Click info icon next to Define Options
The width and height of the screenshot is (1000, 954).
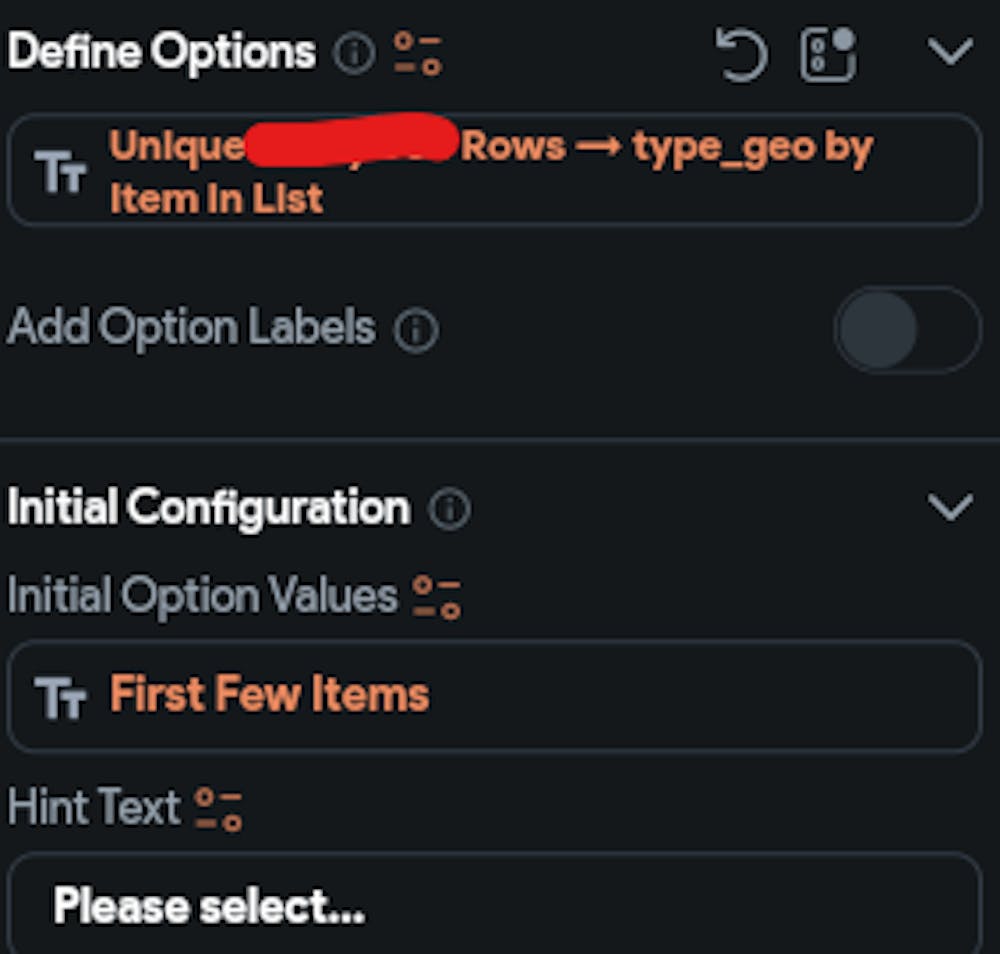pos(353,54)
